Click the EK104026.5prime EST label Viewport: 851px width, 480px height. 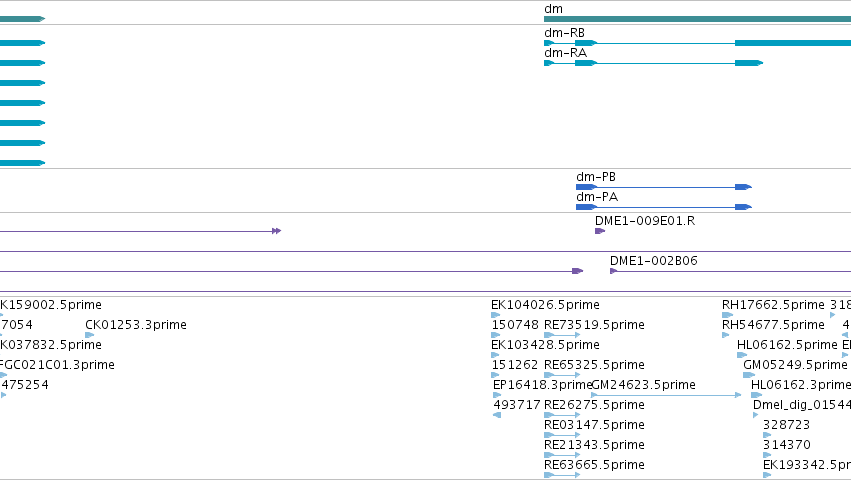click(x=545, y=305)
